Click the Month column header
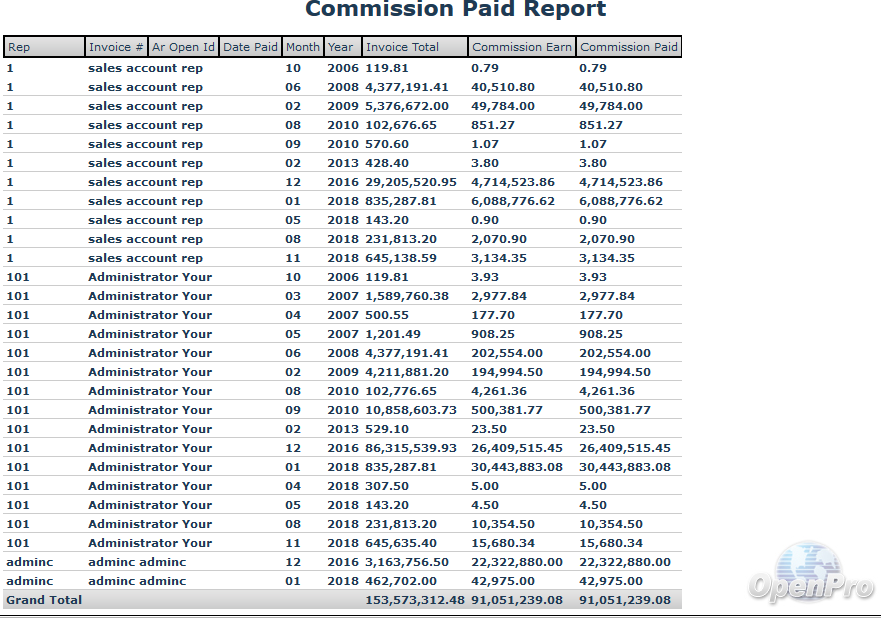The width and height of the screenshot is (881, 619). point(302,47)
